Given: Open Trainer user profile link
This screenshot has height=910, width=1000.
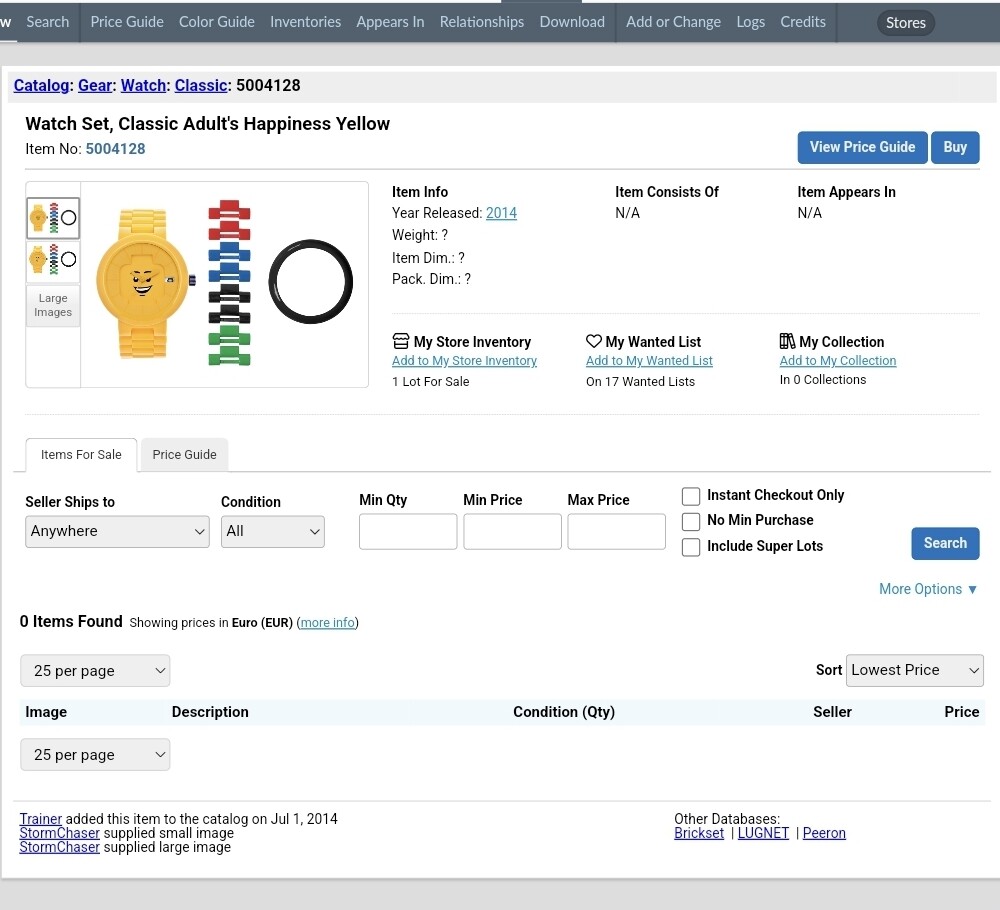Looking at the screenshot, I should click(x=41, y=819).
